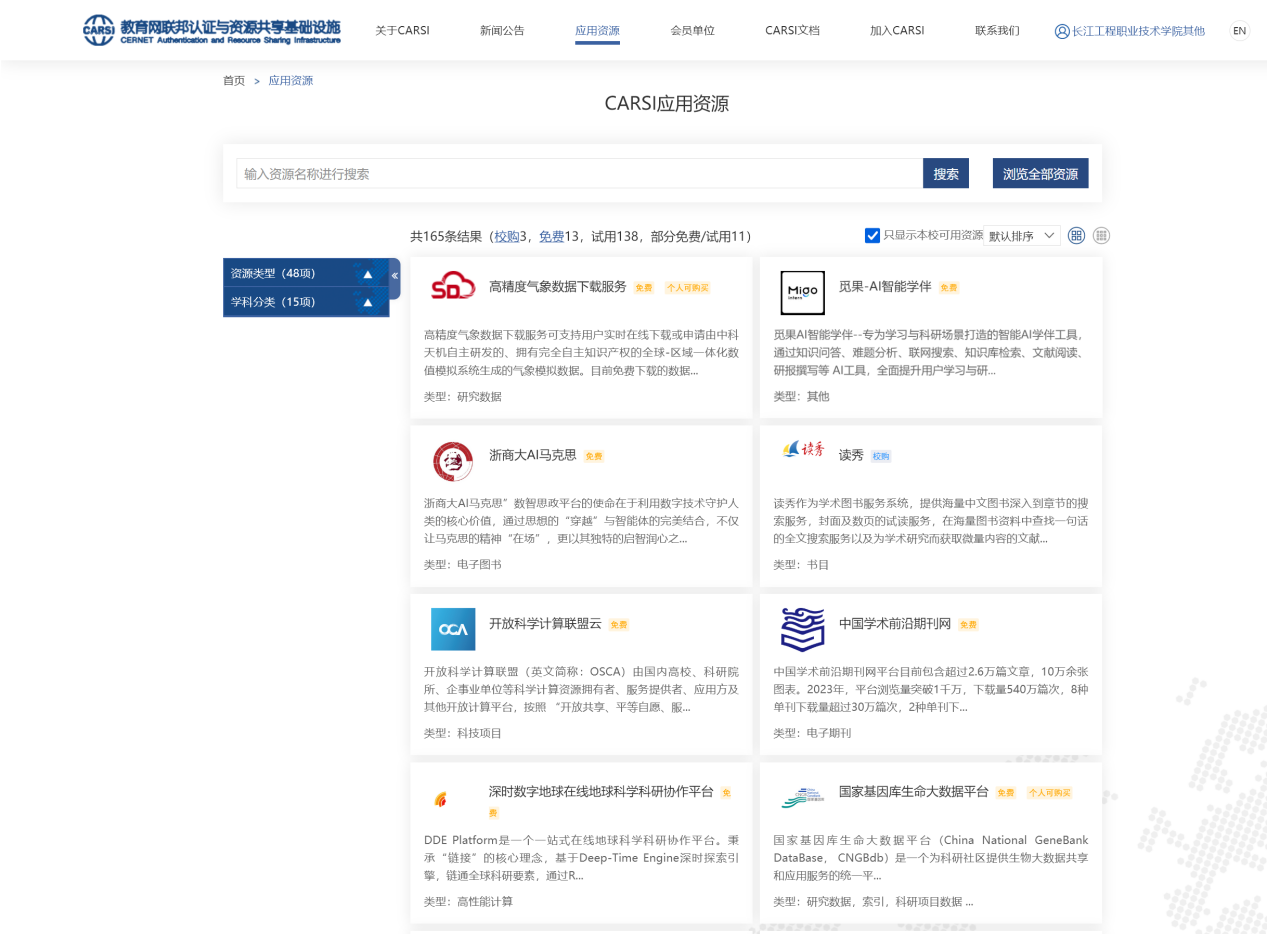
Task: Click the 搜索 button
Action: tap(946, 173)
